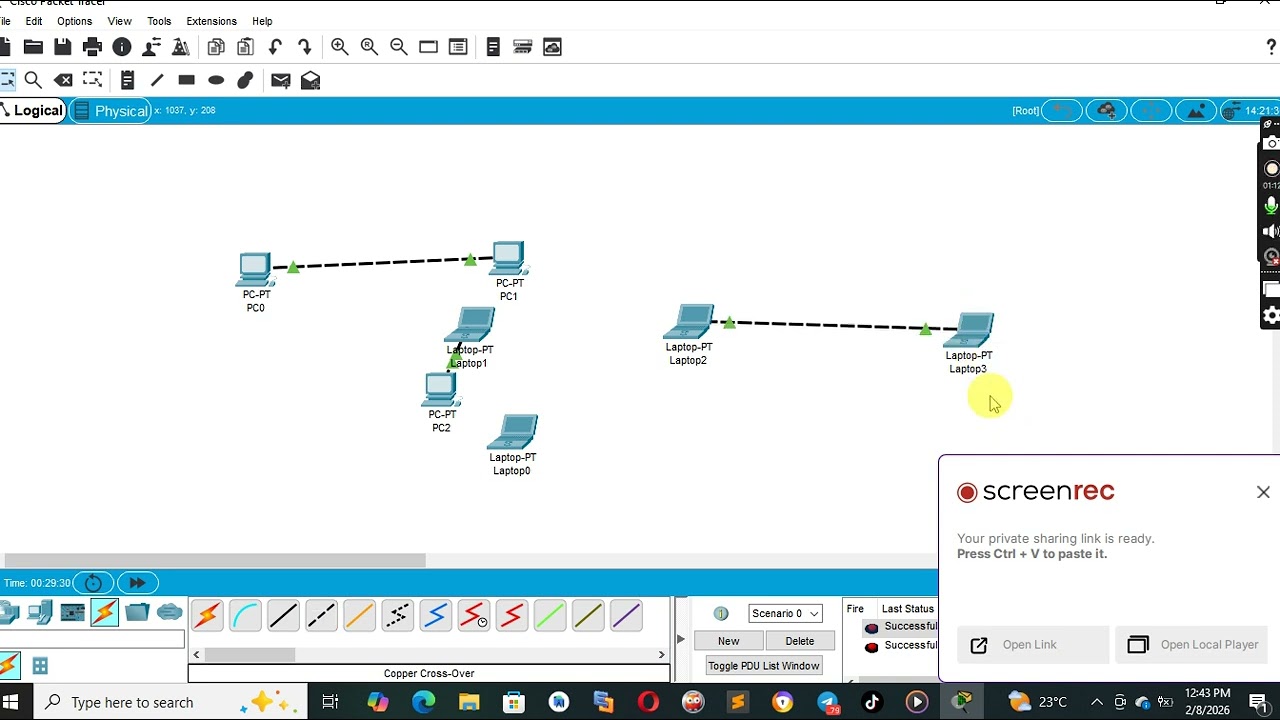Image resolution: width=1280 pixels, height=720 pixels.
Task: Zoom out of the workspace
Action: coord(398,47)
